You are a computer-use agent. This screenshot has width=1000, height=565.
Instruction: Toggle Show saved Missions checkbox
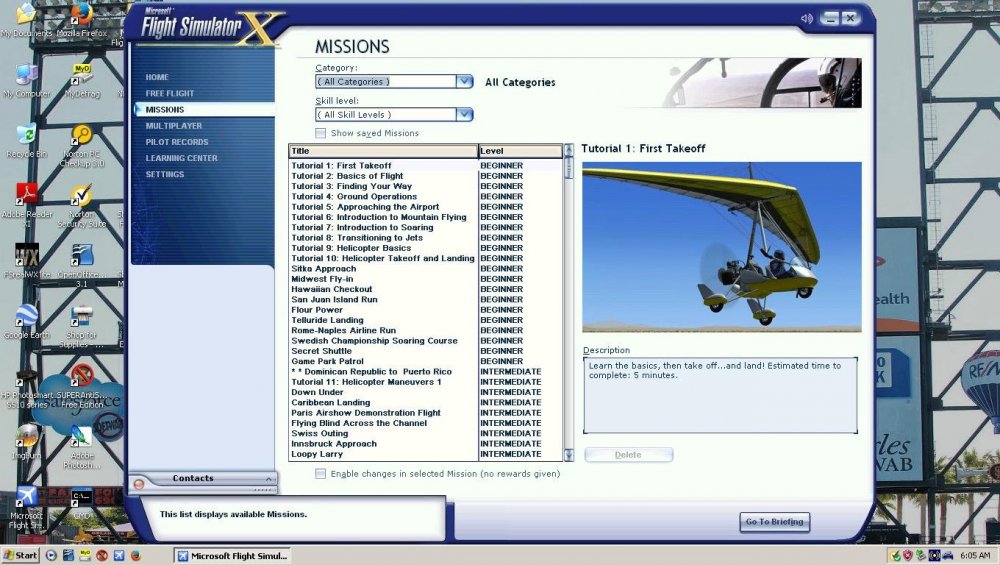pyautogui.click(x=320, y=133)
